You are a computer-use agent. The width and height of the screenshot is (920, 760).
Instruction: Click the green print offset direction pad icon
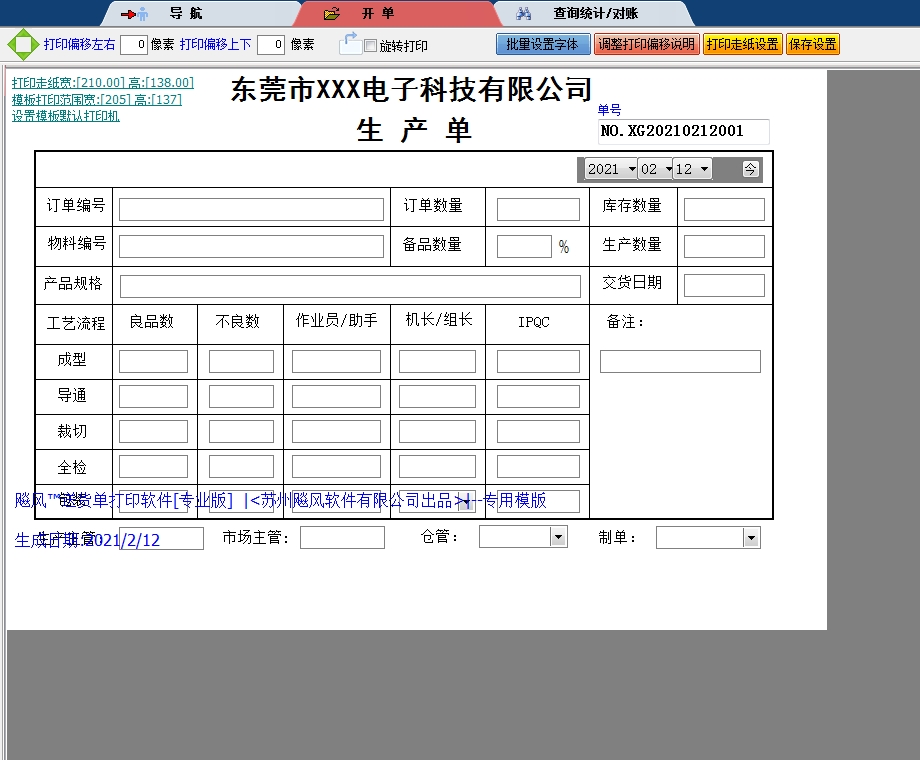click(22, 45)
